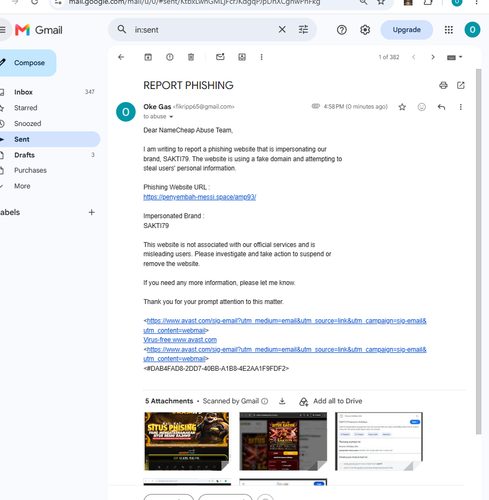
Task: Clear the search with the X icon
Action: (x=282, y=29)
